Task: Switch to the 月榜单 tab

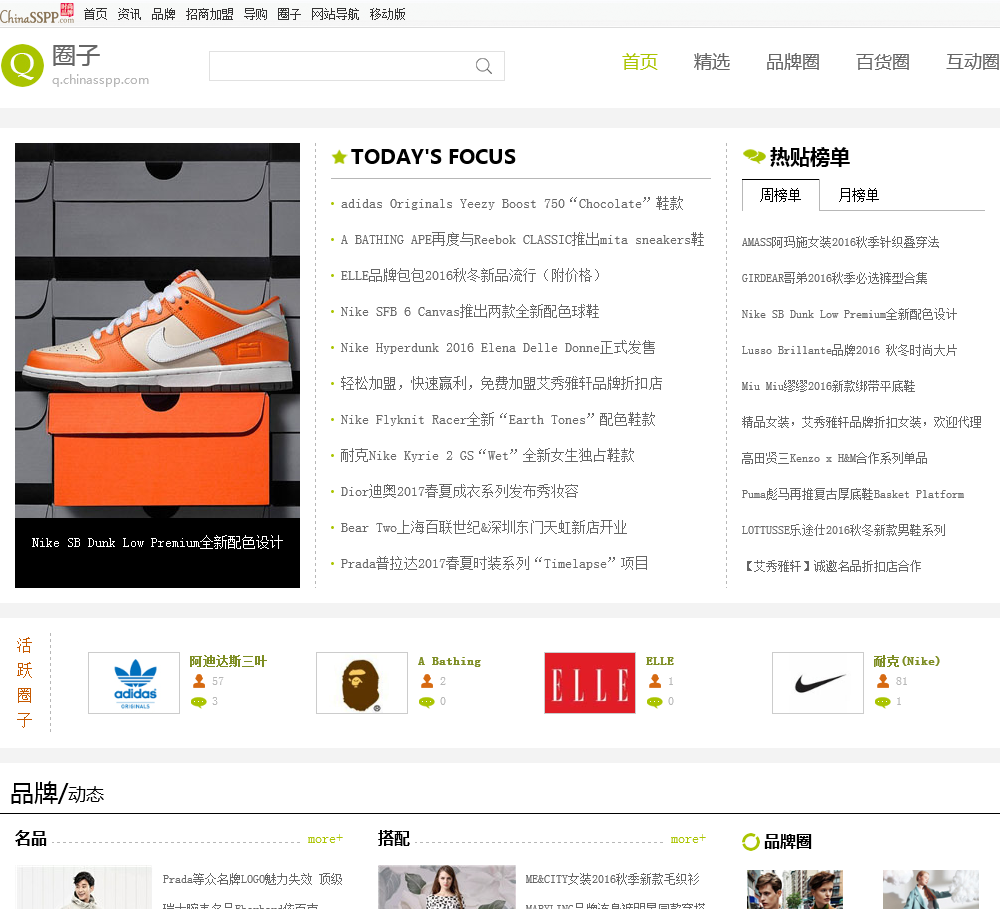Action: pyautogui.click(x=858, y=195)
